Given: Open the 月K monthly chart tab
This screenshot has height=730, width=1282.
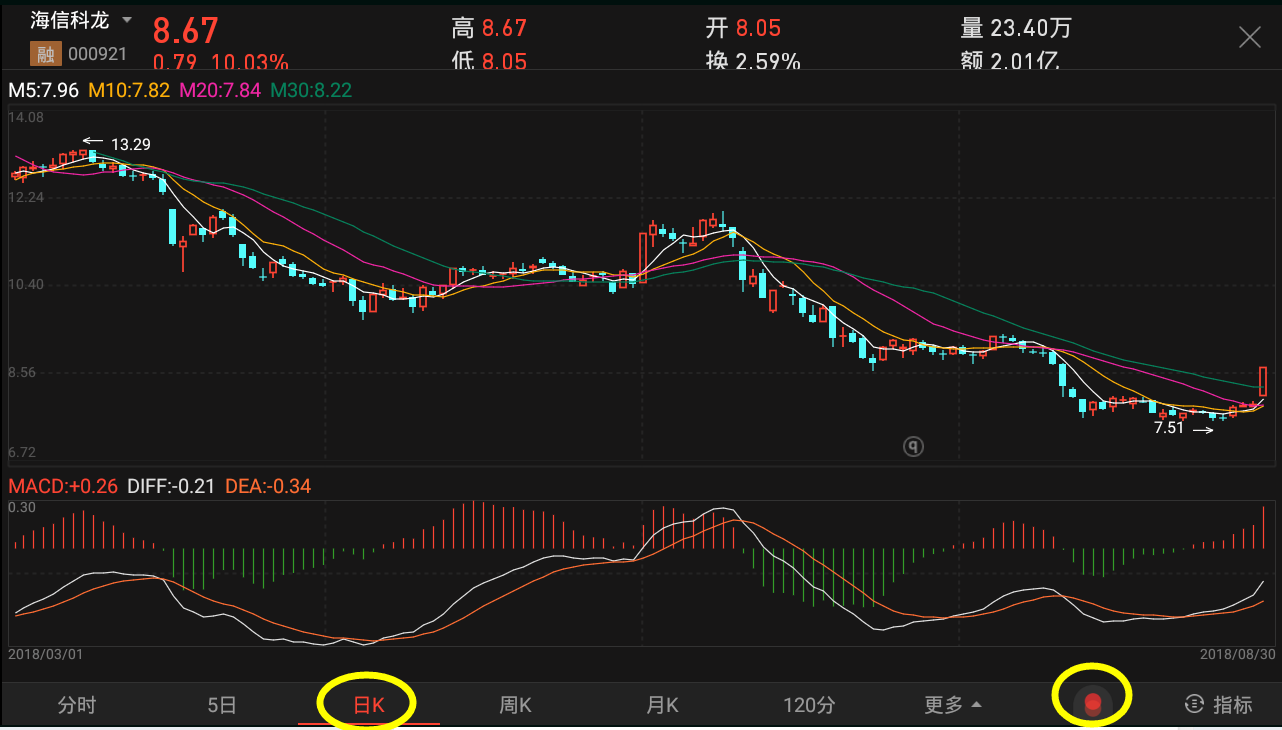Looking at the screenshot, I should (x=662, y=705).
